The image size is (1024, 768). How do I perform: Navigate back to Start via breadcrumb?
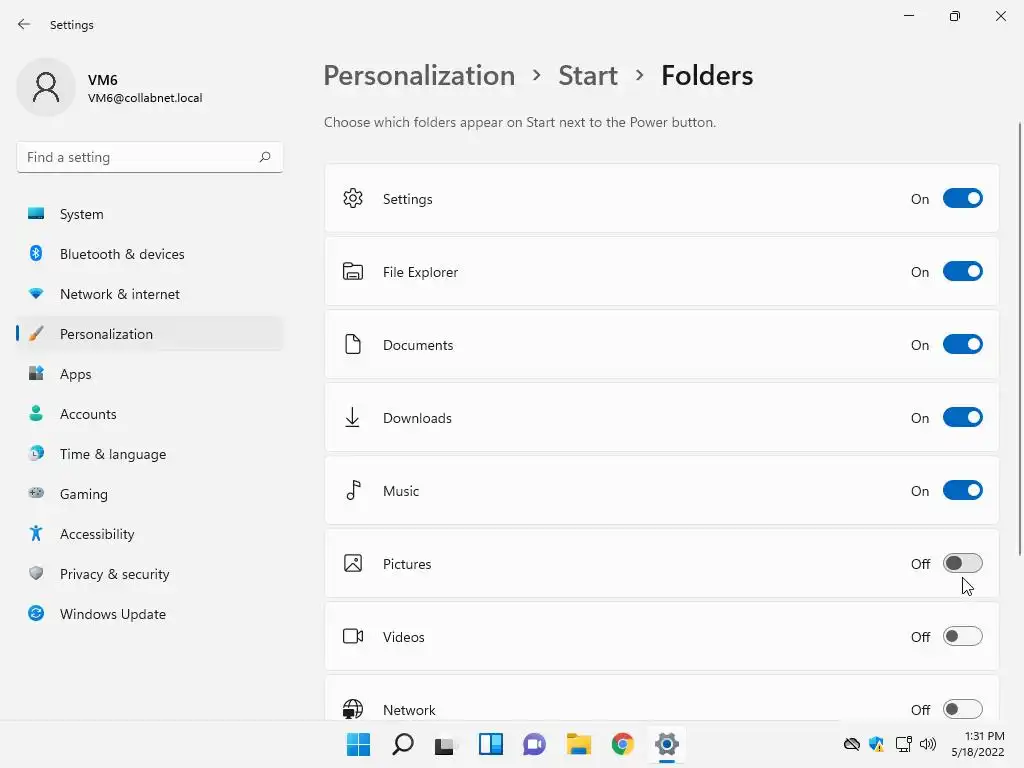588,76
